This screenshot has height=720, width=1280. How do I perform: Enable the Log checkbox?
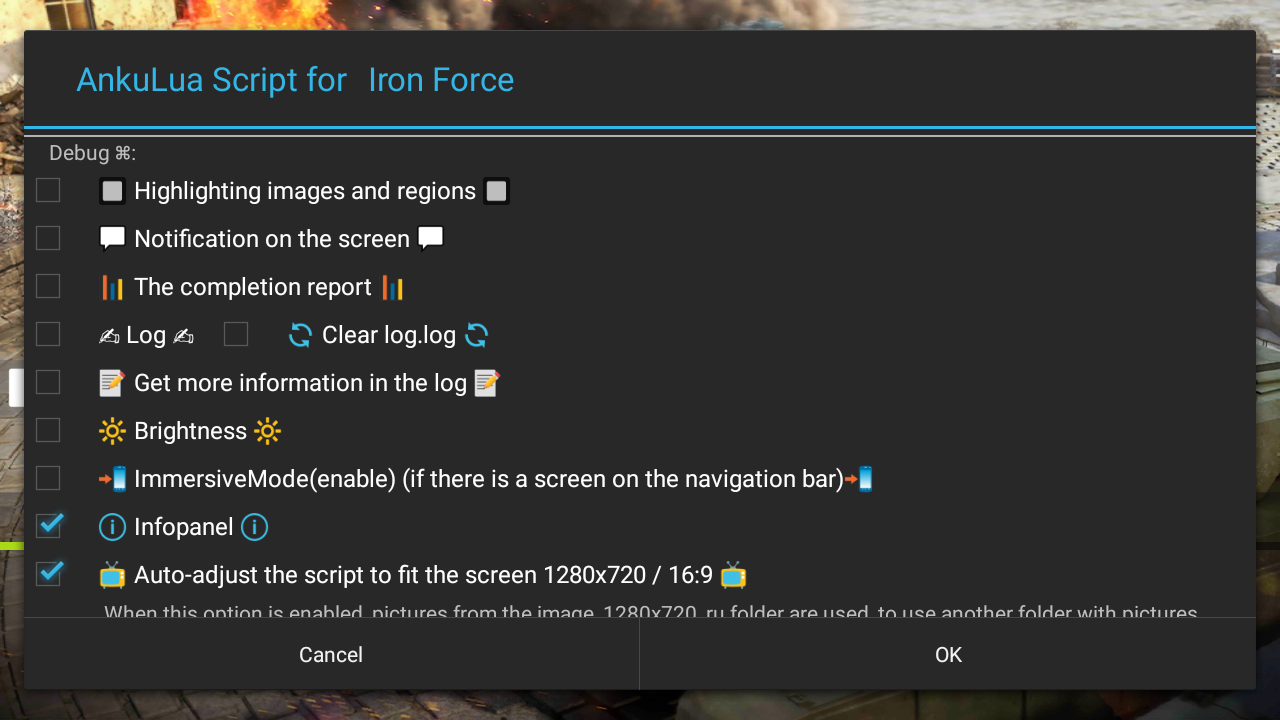pyautogui.click(x=48, y=334)
